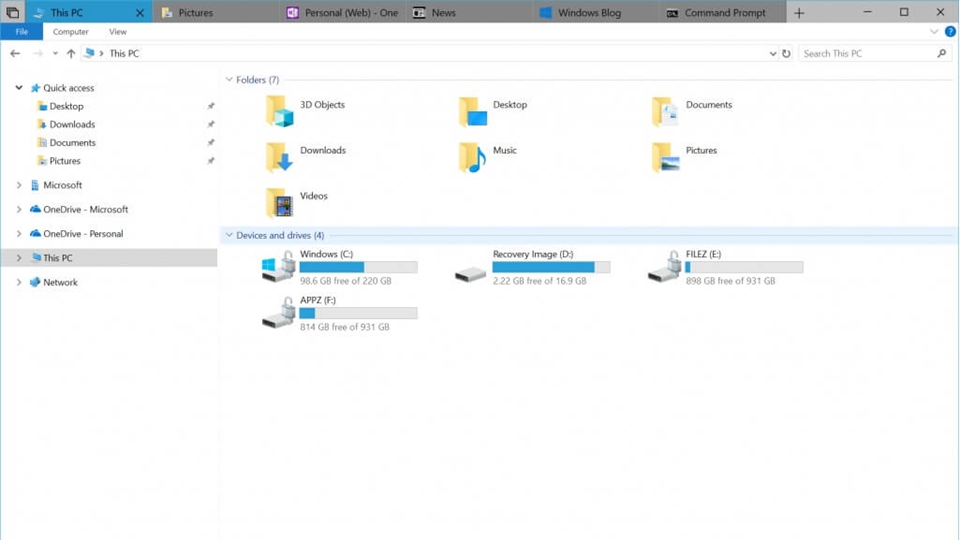
Task: Click the blue help question mark icon
Action: tap(950, 32)
